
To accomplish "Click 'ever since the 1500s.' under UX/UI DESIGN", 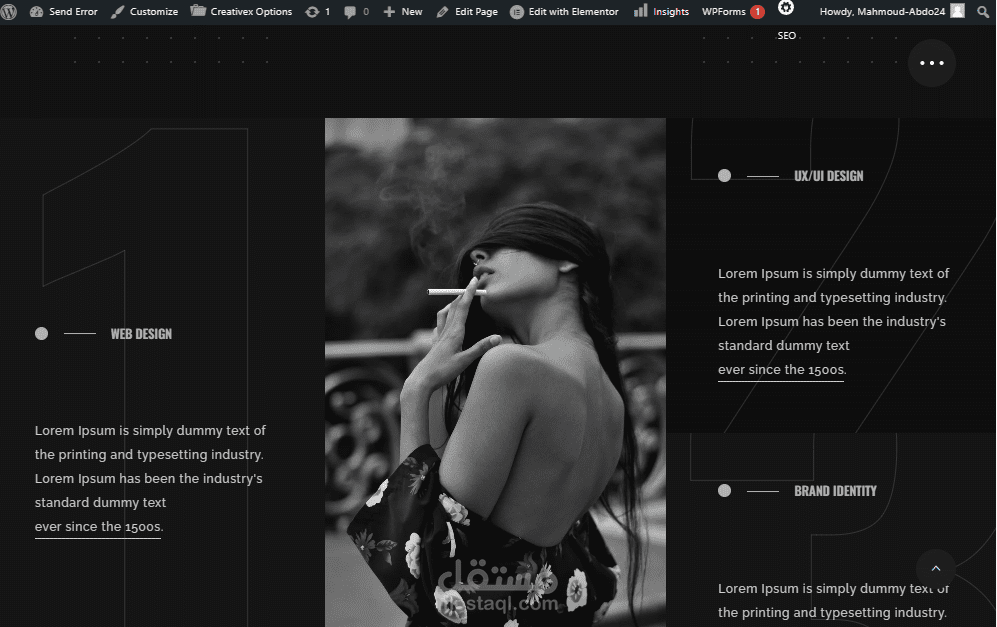I will [782, 369].
